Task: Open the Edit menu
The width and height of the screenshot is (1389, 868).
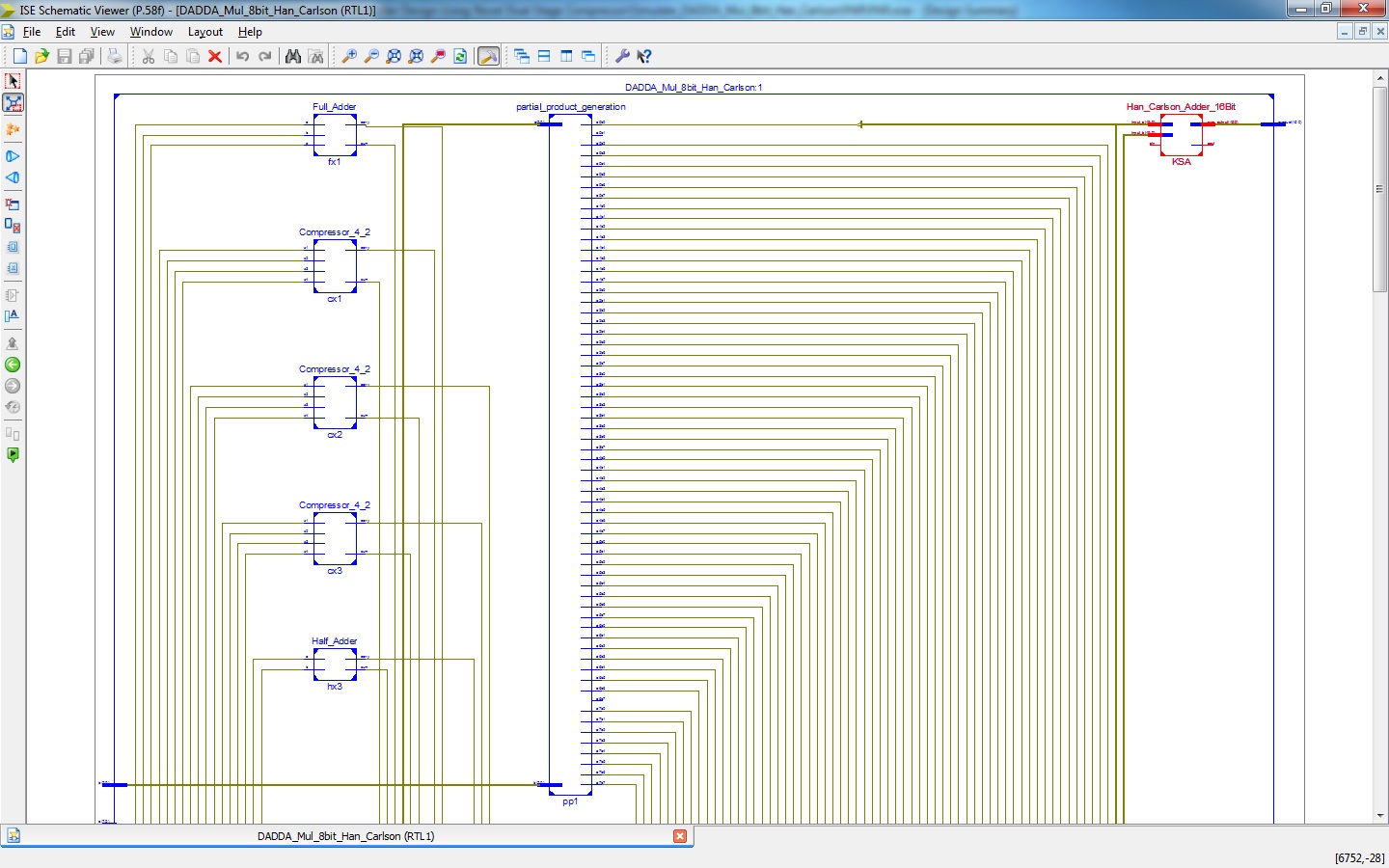Action: 66,32
